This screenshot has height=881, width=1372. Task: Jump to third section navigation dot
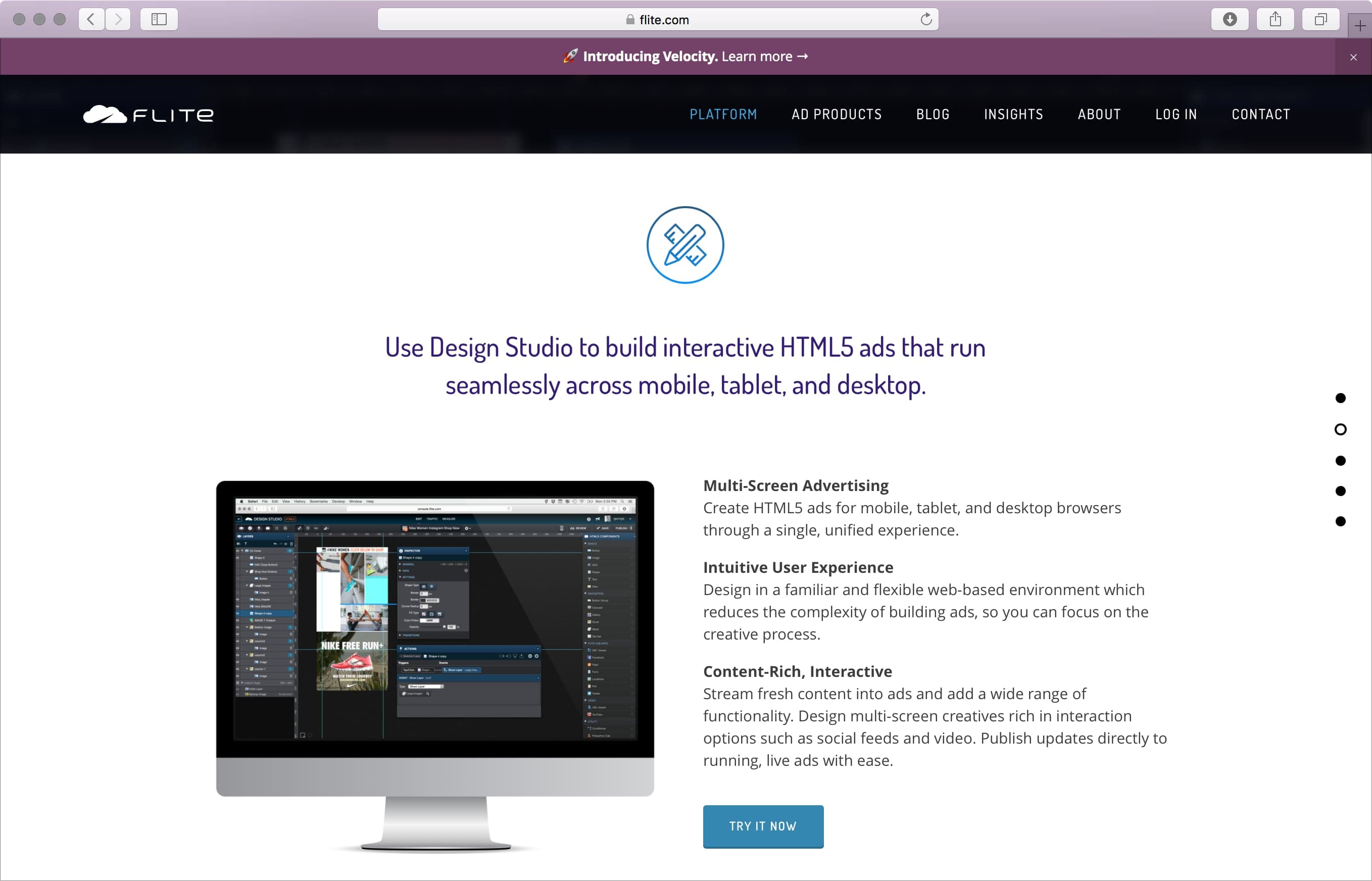tap(1340, 461)
